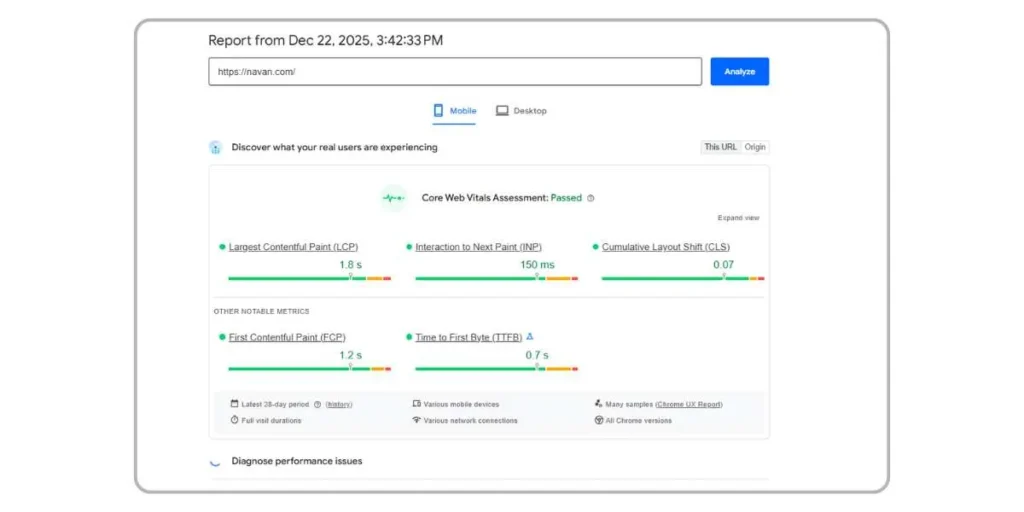Click the Passed assessment status text
Viewport: 1024px width, 512px height.
[x=566, y=198]
